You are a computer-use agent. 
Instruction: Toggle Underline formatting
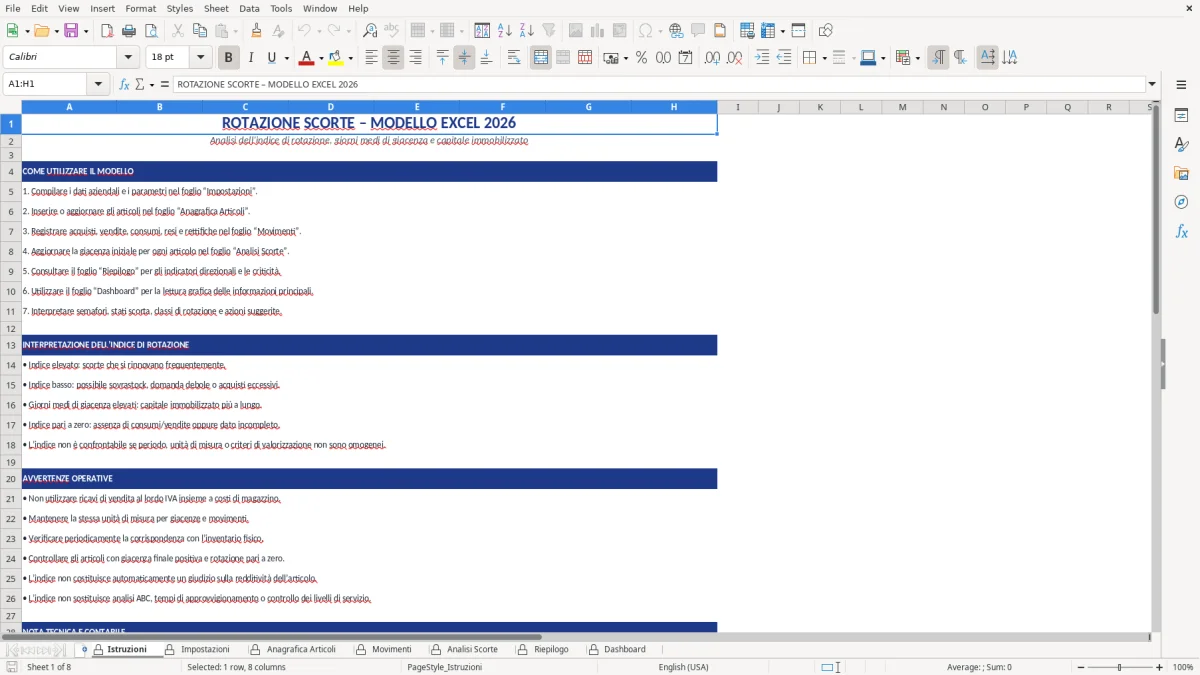(271, 58)
